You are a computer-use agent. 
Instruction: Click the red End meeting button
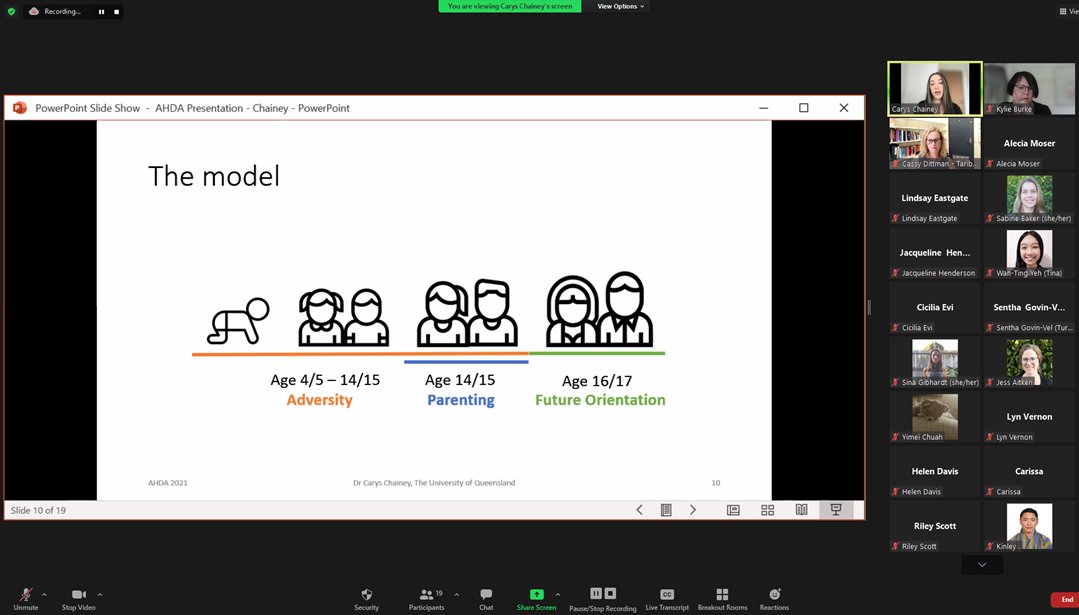(1065, 600)
